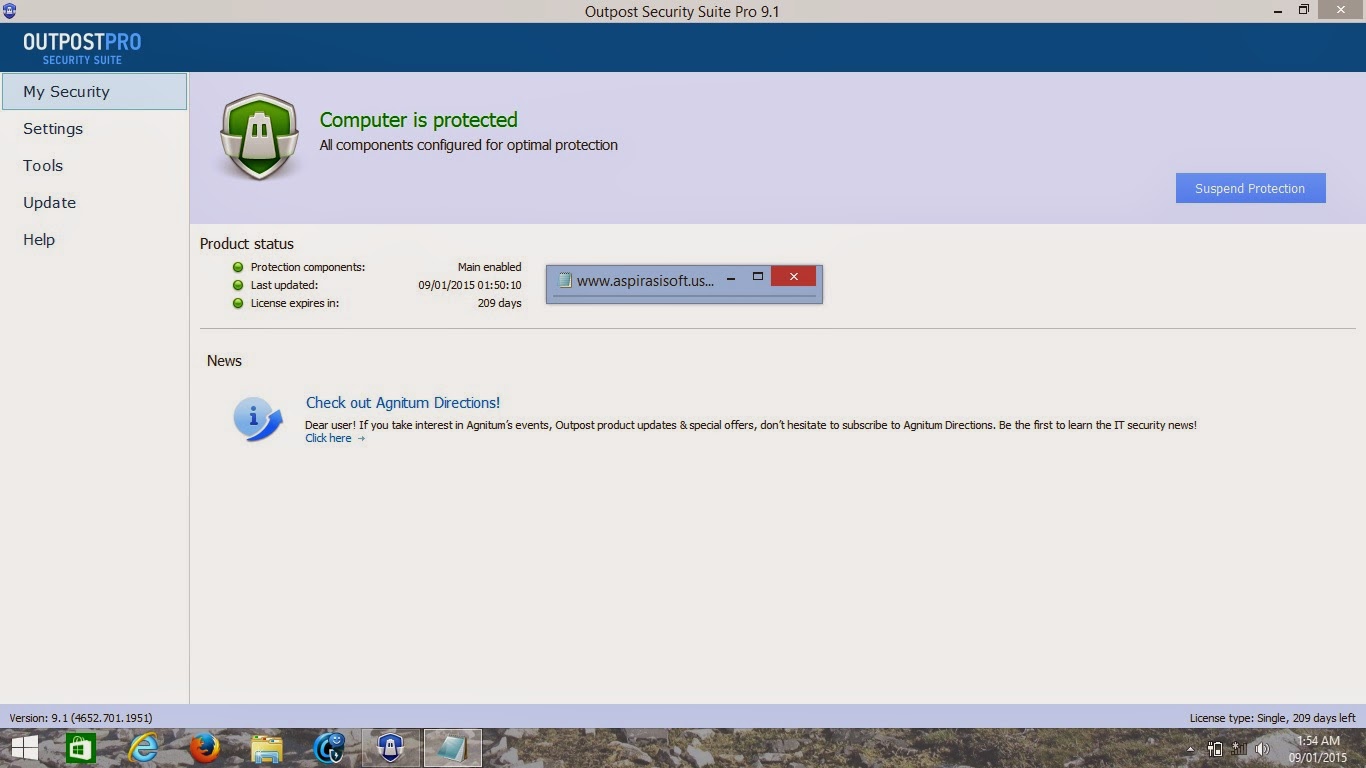Click the 209 days license value
The image size is (1366, 768).
tap(499, 303)
